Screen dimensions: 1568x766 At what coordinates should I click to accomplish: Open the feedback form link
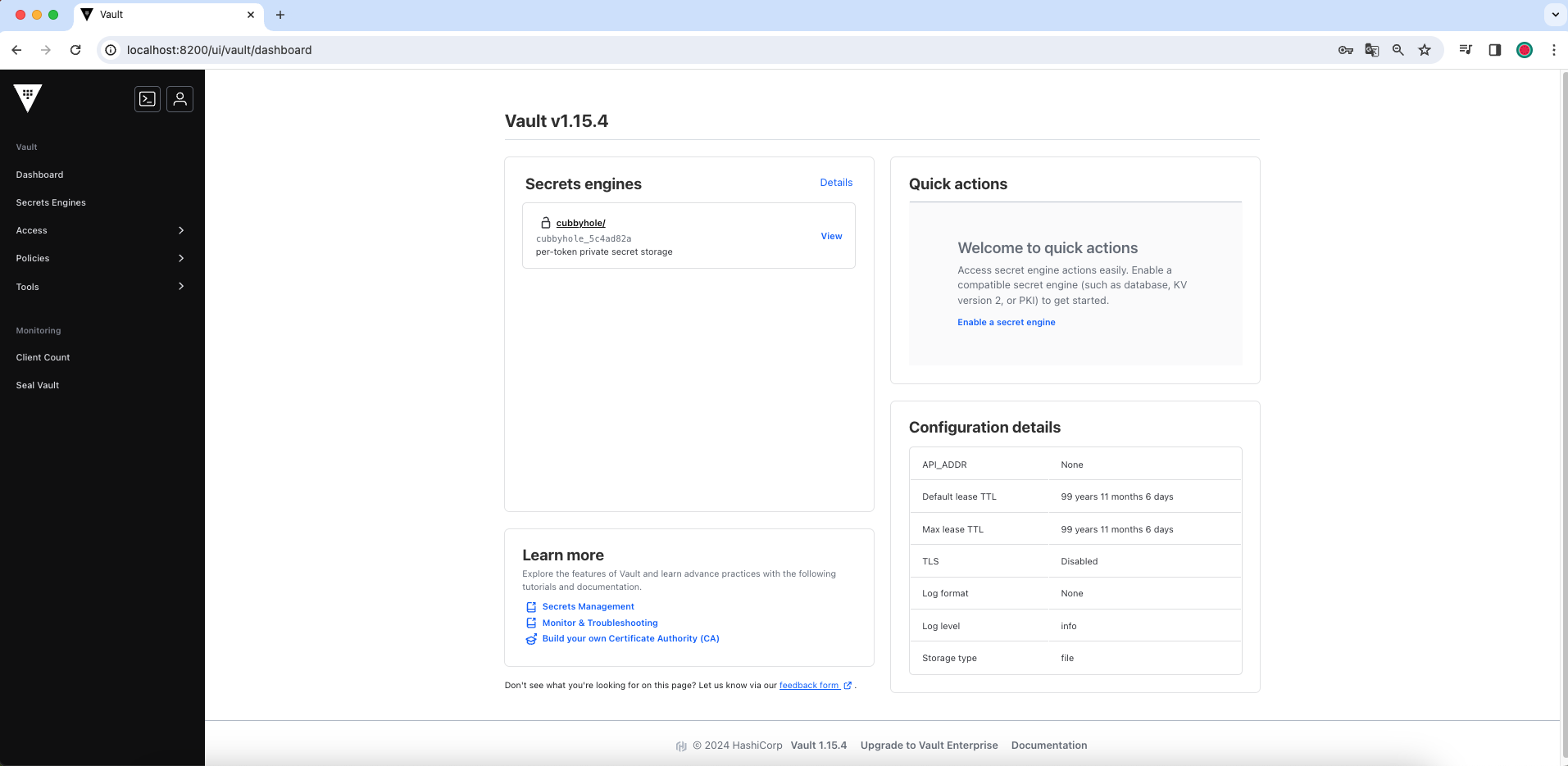pyautogui.click(x=809, y=686)
